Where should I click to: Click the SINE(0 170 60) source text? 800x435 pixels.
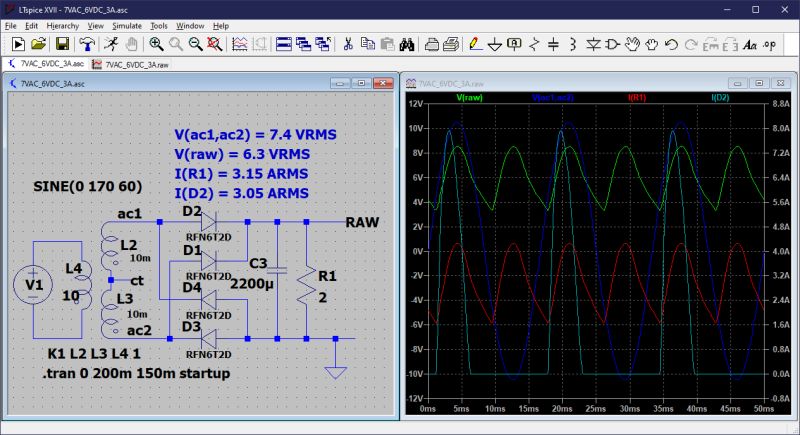(x=88, y=186)
